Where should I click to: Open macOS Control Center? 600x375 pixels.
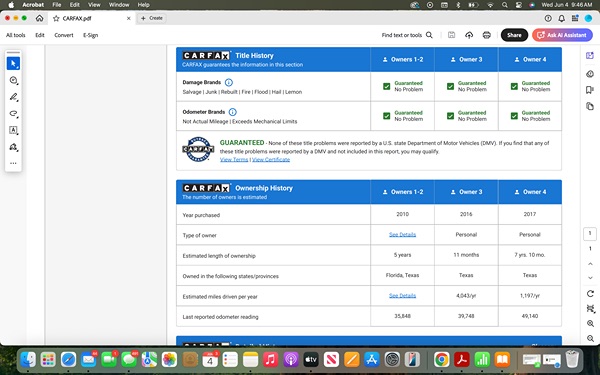click(x=518, y=5)
